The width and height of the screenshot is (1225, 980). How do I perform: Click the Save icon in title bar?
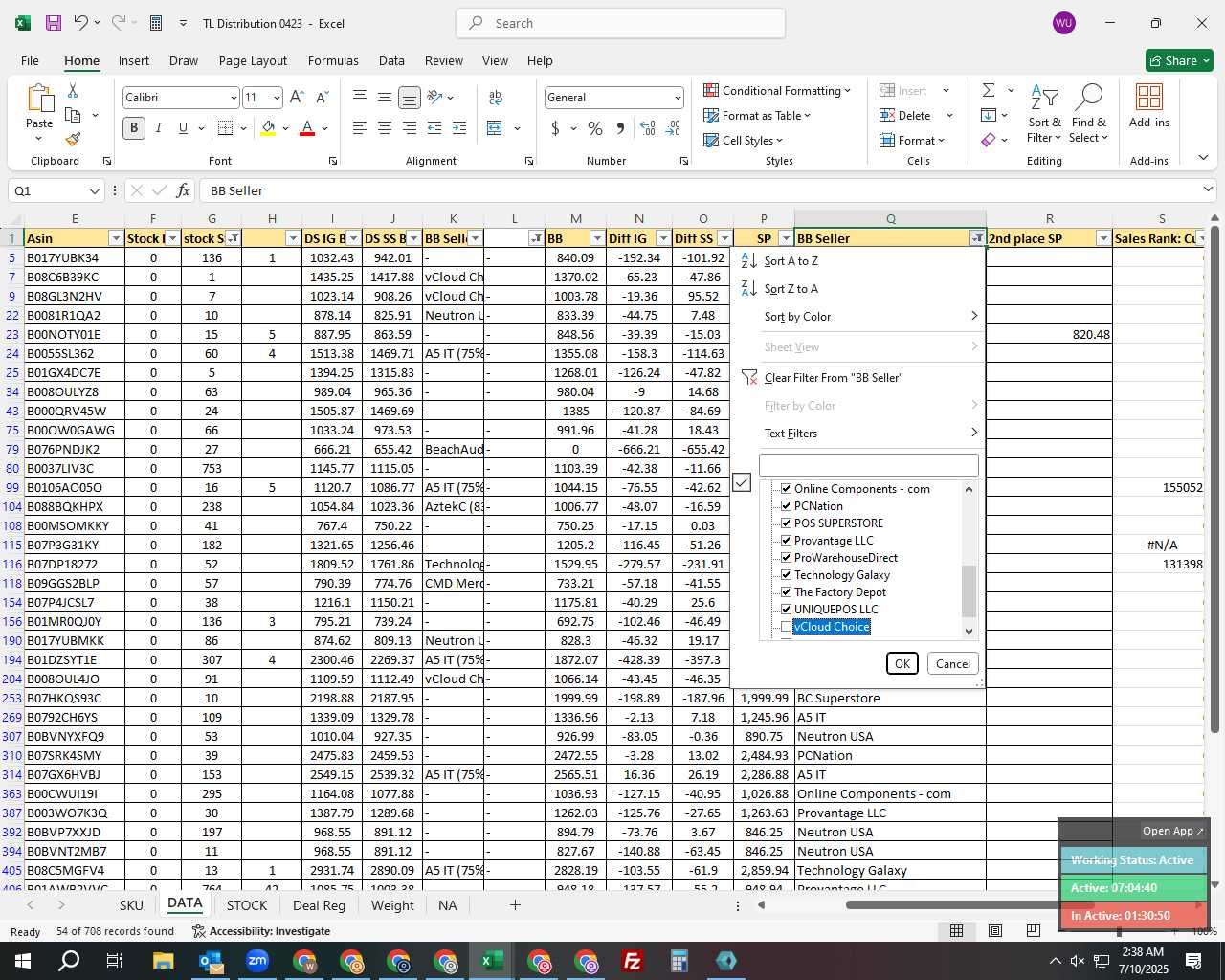click(x=54, y=23)
